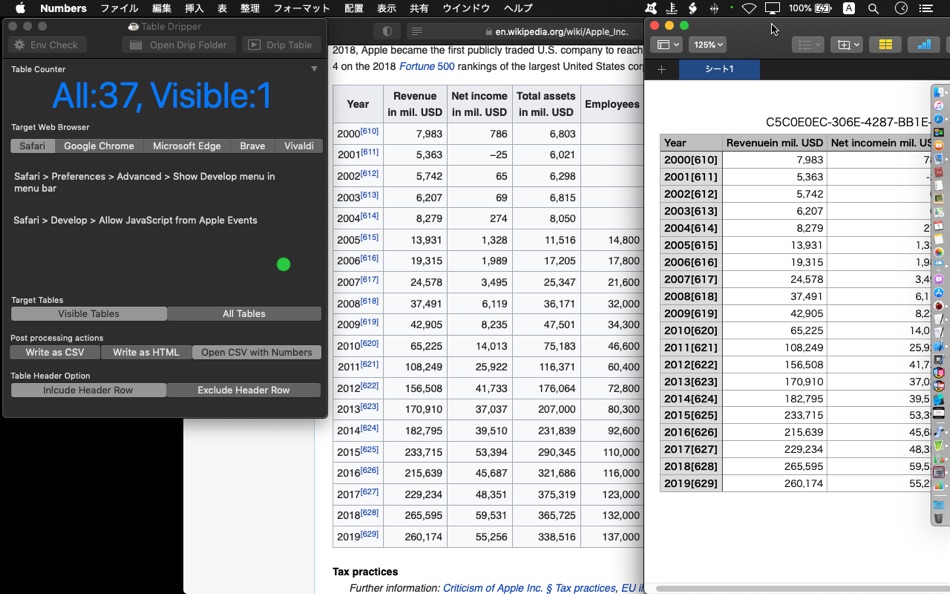Click the Chart button in Numbers toolbar
The width and height of the screenshot is (950, 594).
[x=924, y=44]
